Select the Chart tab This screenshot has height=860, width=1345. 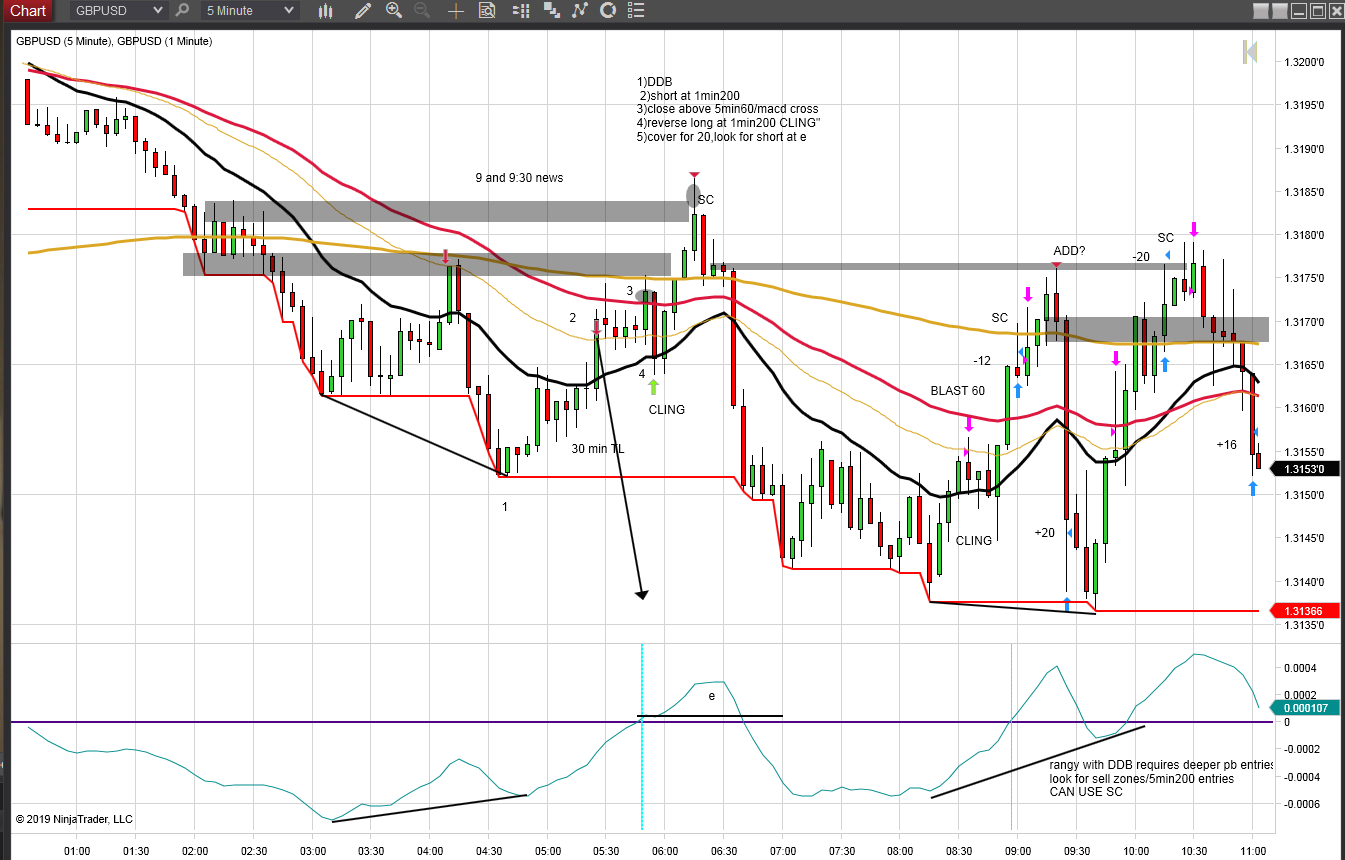pos(28,11)
